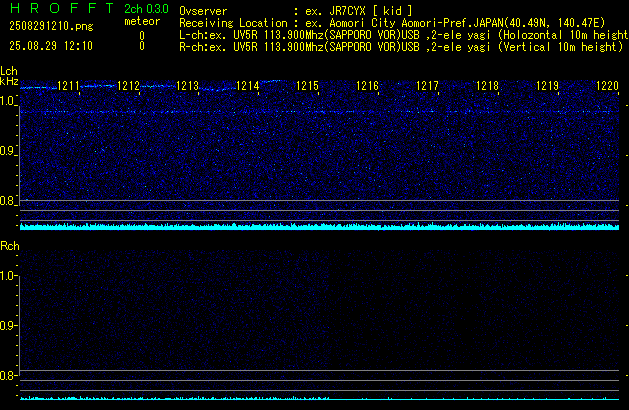Click the Rch cyan signal level strip

point(319,398)
